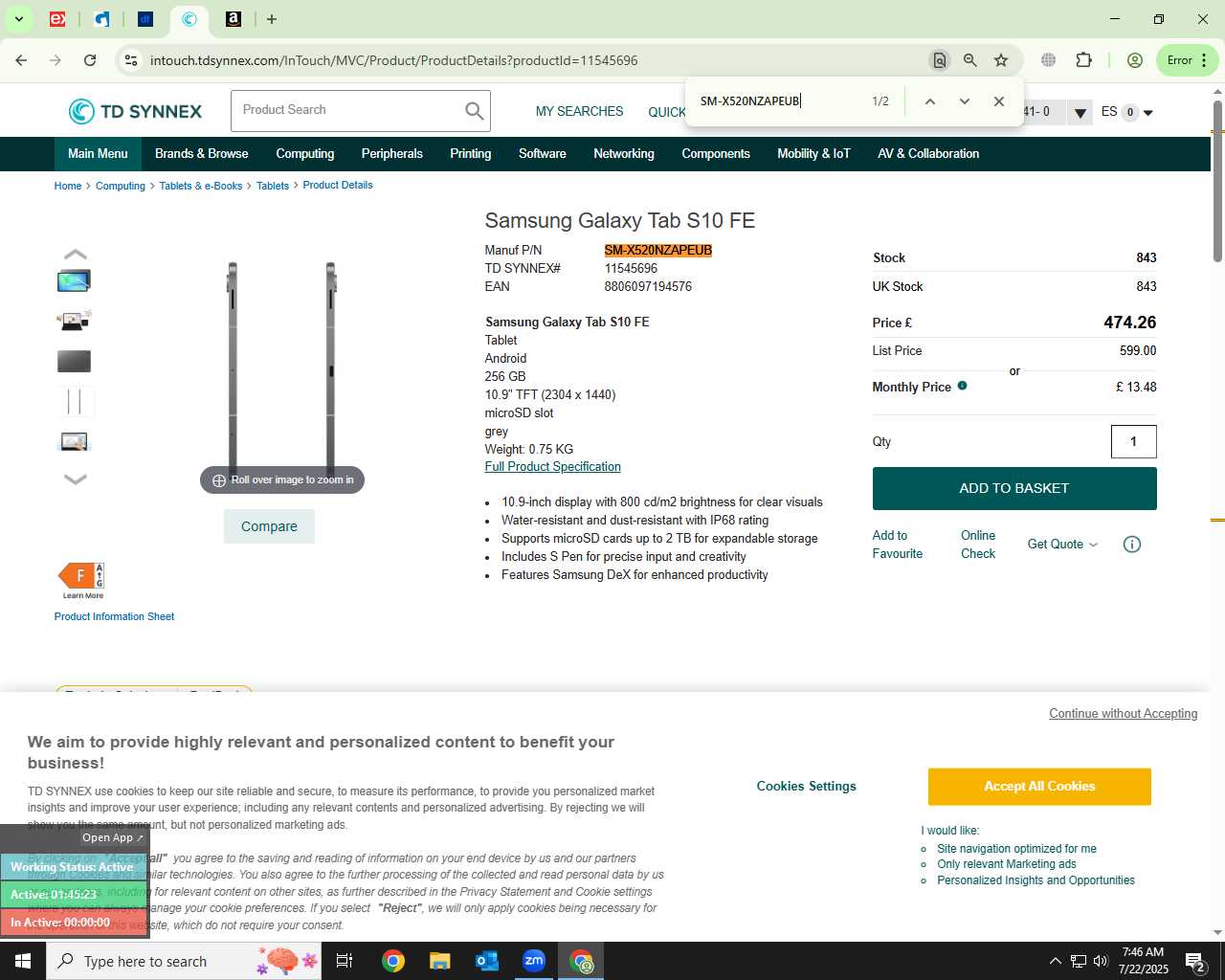The image size is (1225, 980).
Task: Open Cookies Settings
Action: point(807,787)
